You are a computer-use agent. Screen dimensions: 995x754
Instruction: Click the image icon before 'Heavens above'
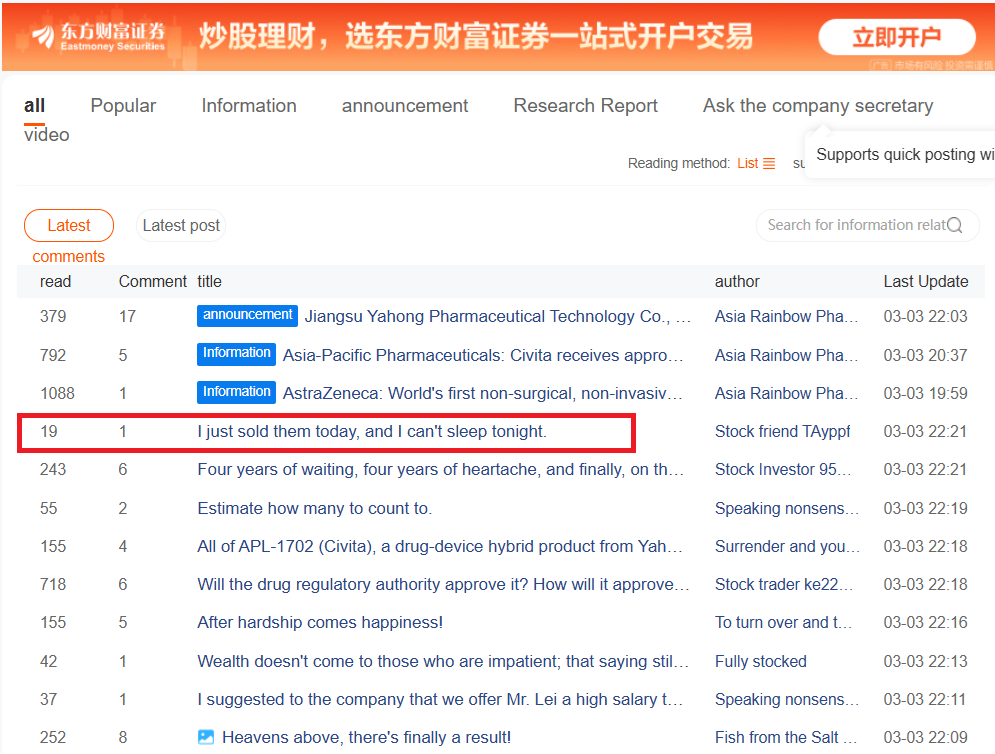[206, 737]
